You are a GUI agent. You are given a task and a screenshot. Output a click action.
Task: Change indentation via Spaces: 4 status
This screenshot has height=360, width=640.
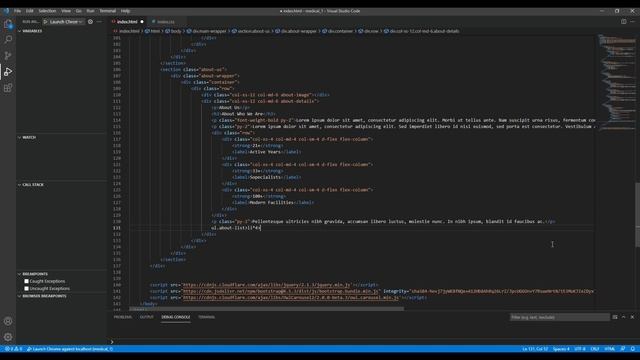(x=561, y=349)
